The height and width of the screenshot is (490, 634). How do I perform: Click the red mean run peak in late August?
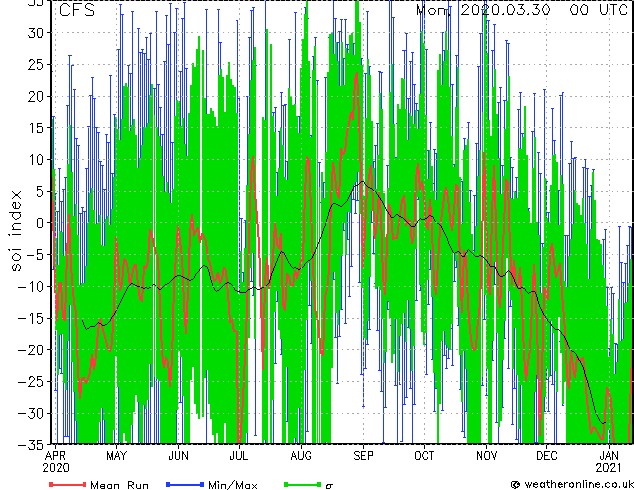pos(356,75)
